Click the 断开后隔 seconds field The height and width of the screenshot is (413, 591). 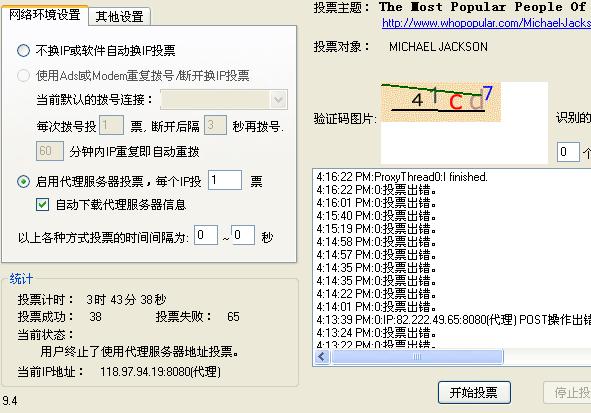215,125
